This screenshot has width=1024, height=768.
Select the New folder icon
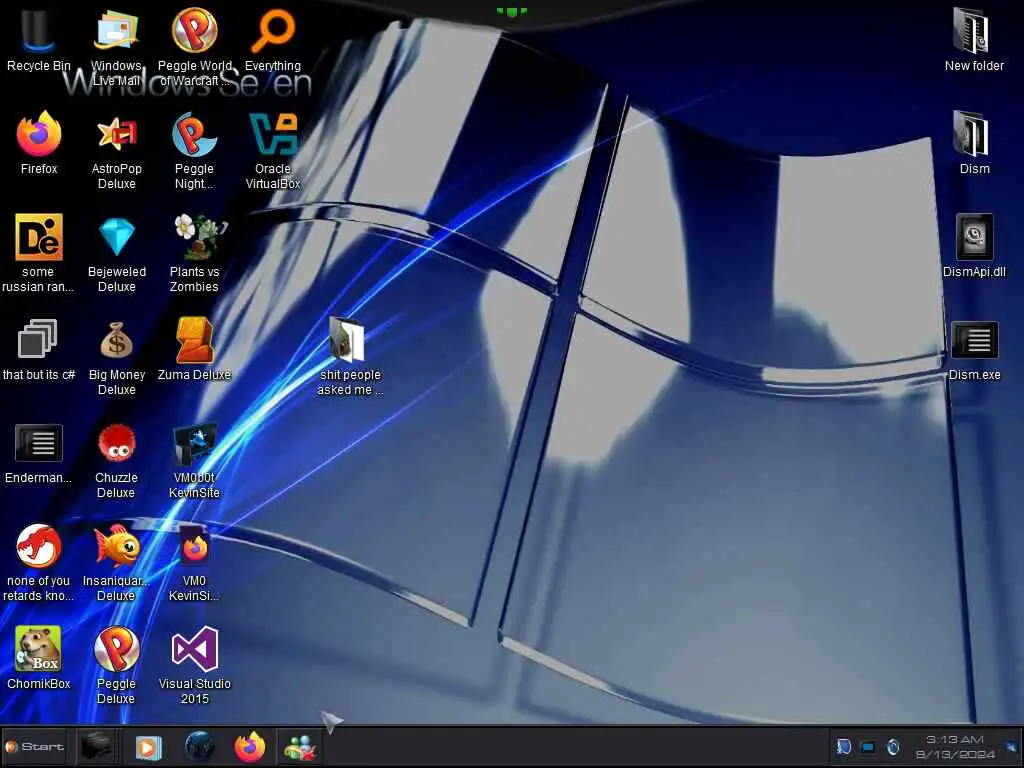[x=971, y=31]
